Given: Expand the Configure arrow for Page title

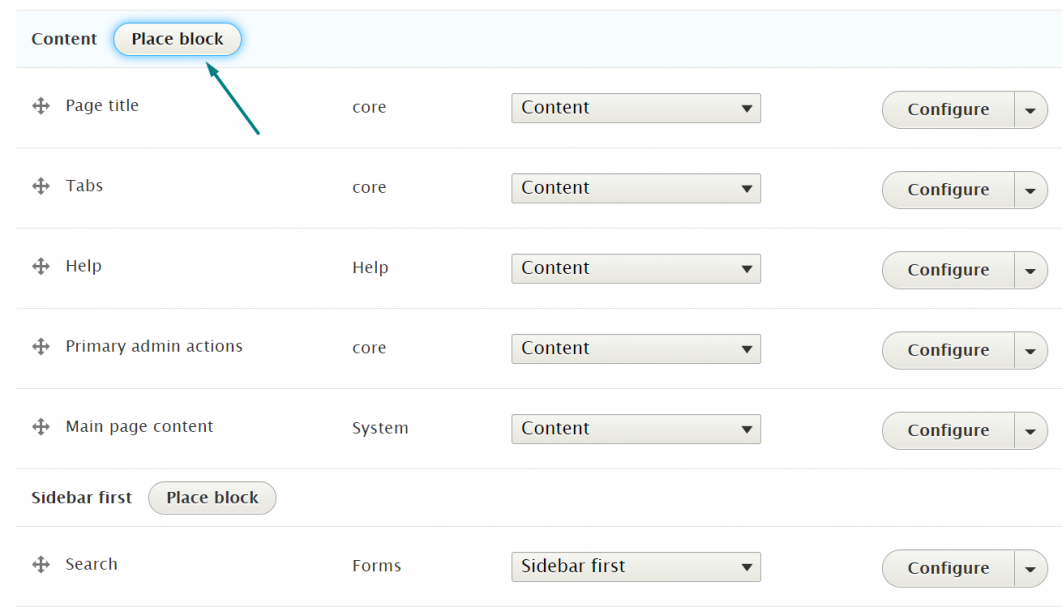Looking at the screenshot, I should [x=1031, y=109].
